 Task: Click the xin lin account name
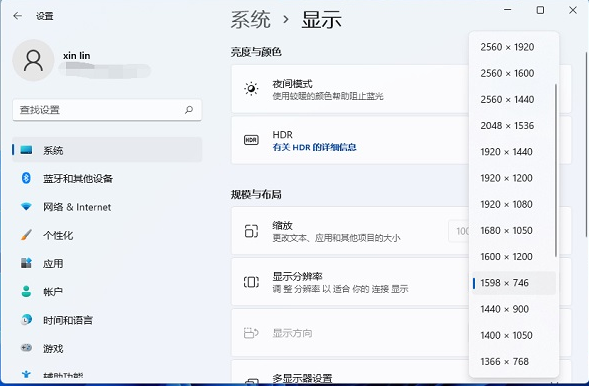[77, 56]
